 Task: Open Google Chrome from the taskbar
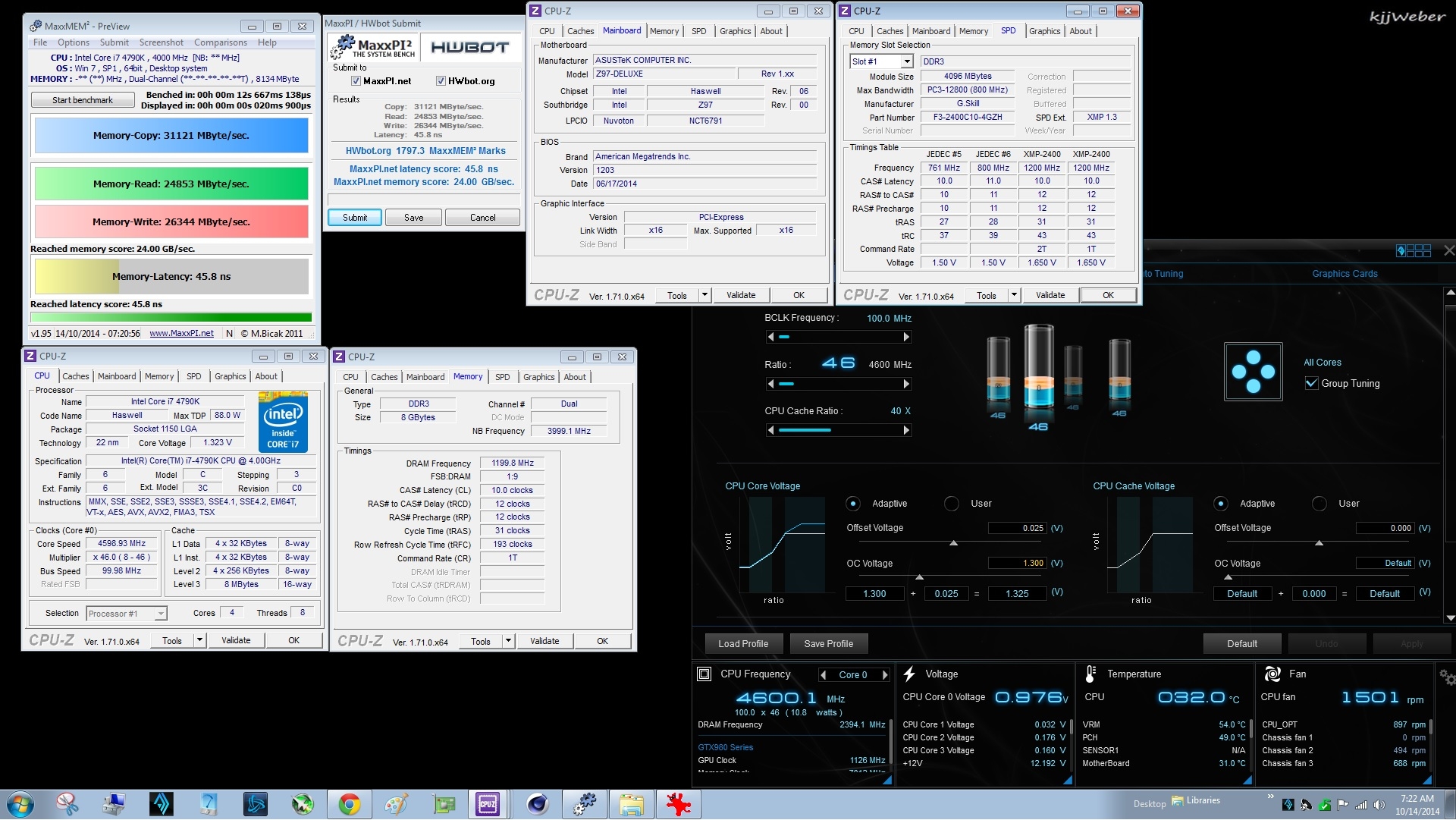coord(350,804)
